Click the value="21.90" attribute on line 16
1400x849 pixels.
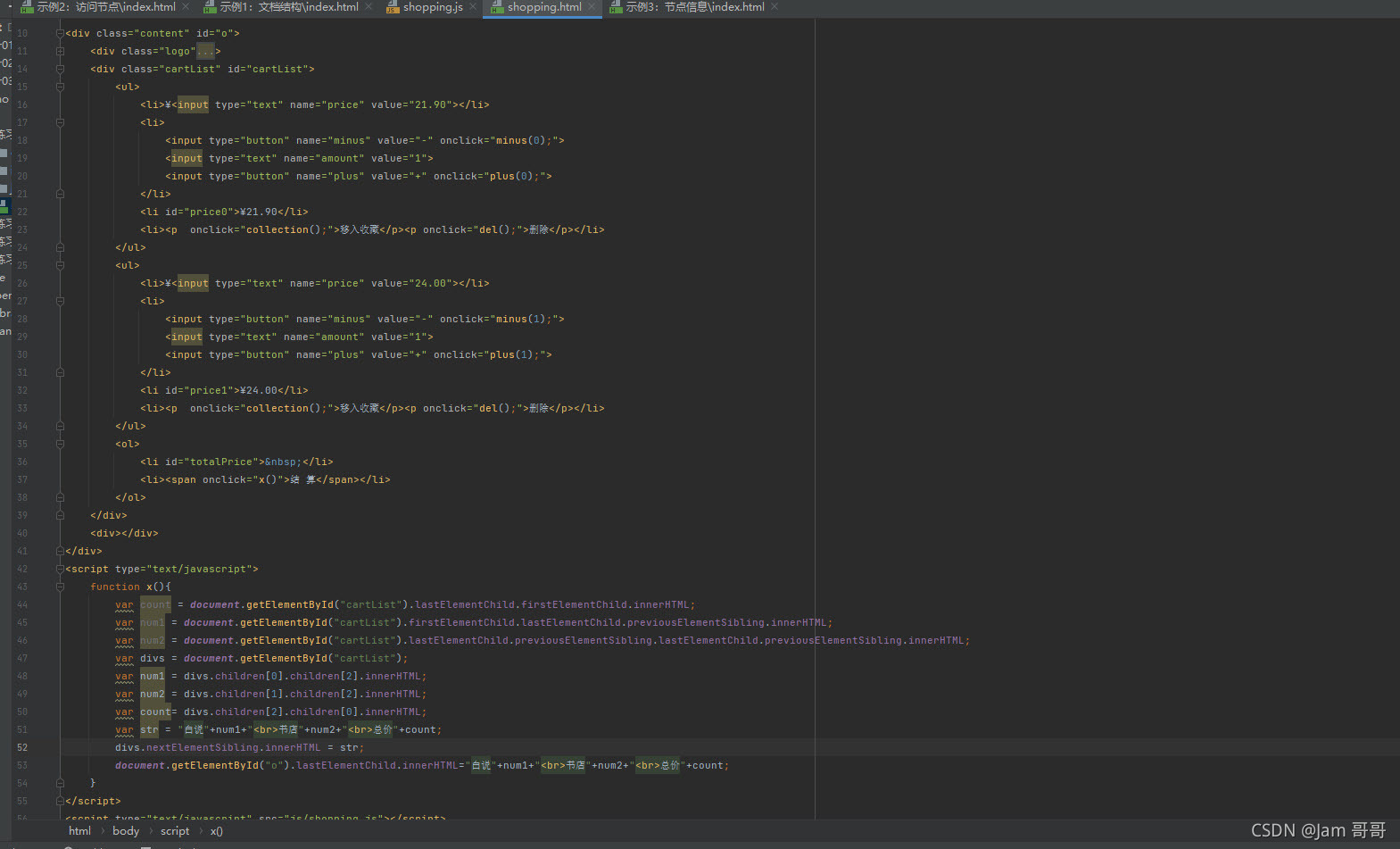click(x=411, y=104)
